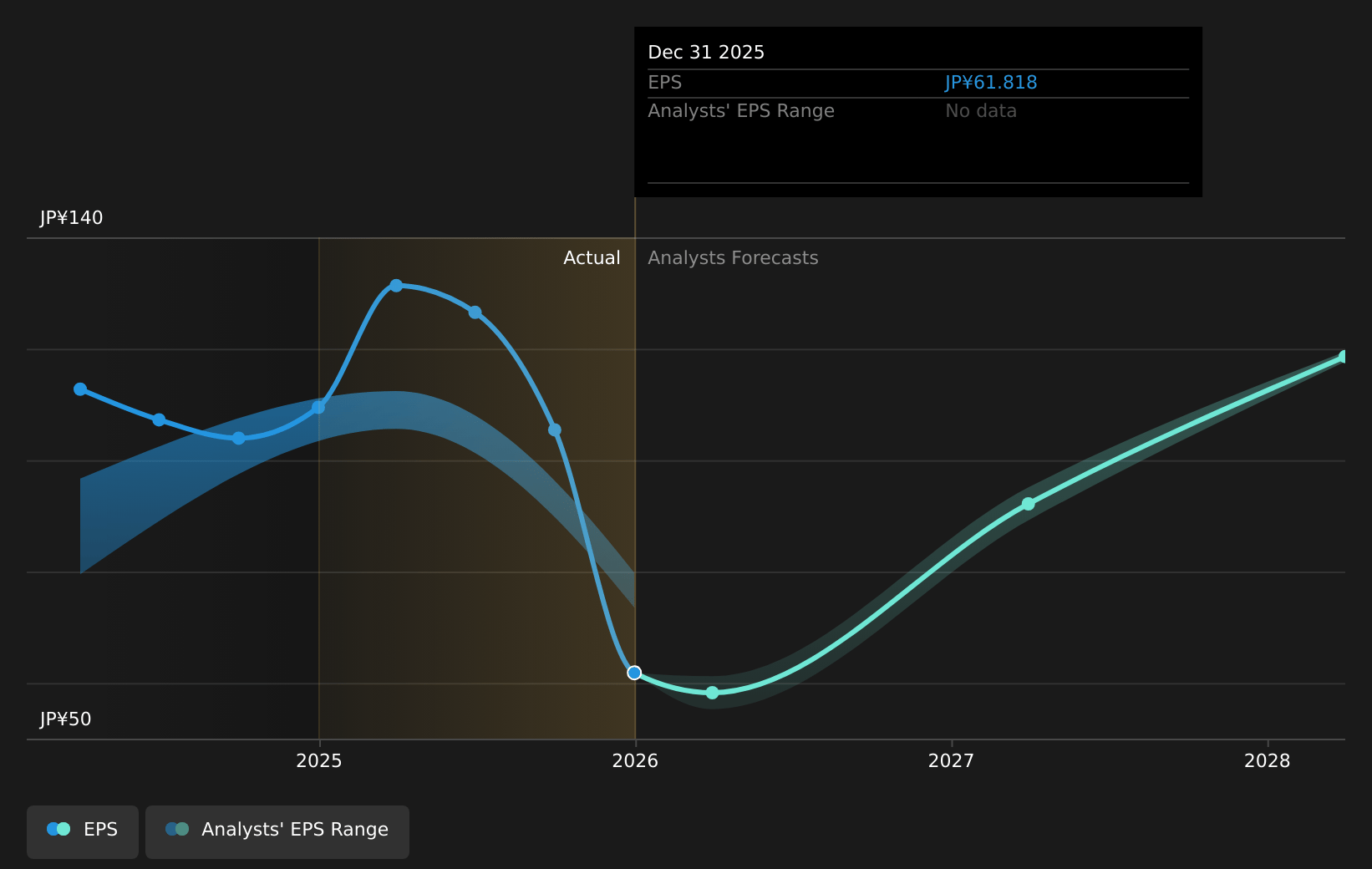
Task: Select the final forecast point near 2028
Action: (1344, 357)
